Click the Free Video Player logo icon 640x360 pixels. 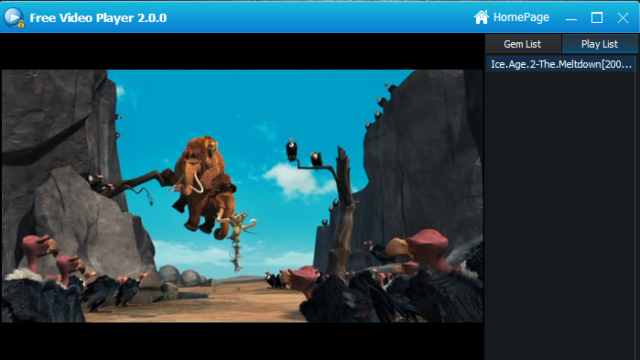(x=13, y=17)
